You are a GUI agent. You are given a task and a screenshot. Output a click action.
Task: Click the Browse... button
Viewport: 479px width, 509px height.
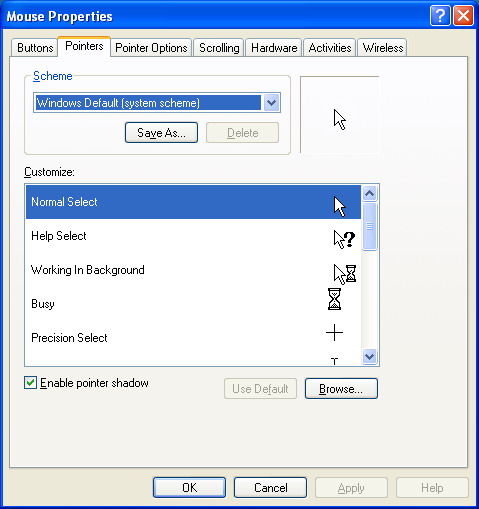pyautogui.click(x=341, y=389)
